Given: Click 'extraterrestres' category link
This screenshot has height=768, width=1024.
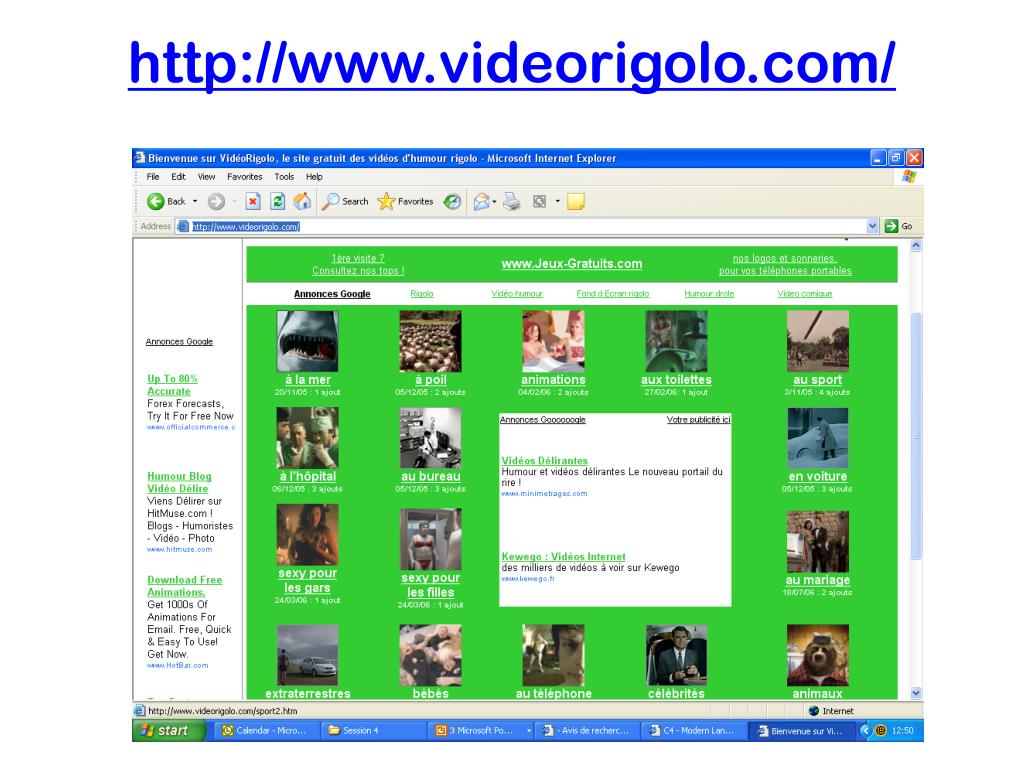Looking at the screenshot, I should [308, 694].
